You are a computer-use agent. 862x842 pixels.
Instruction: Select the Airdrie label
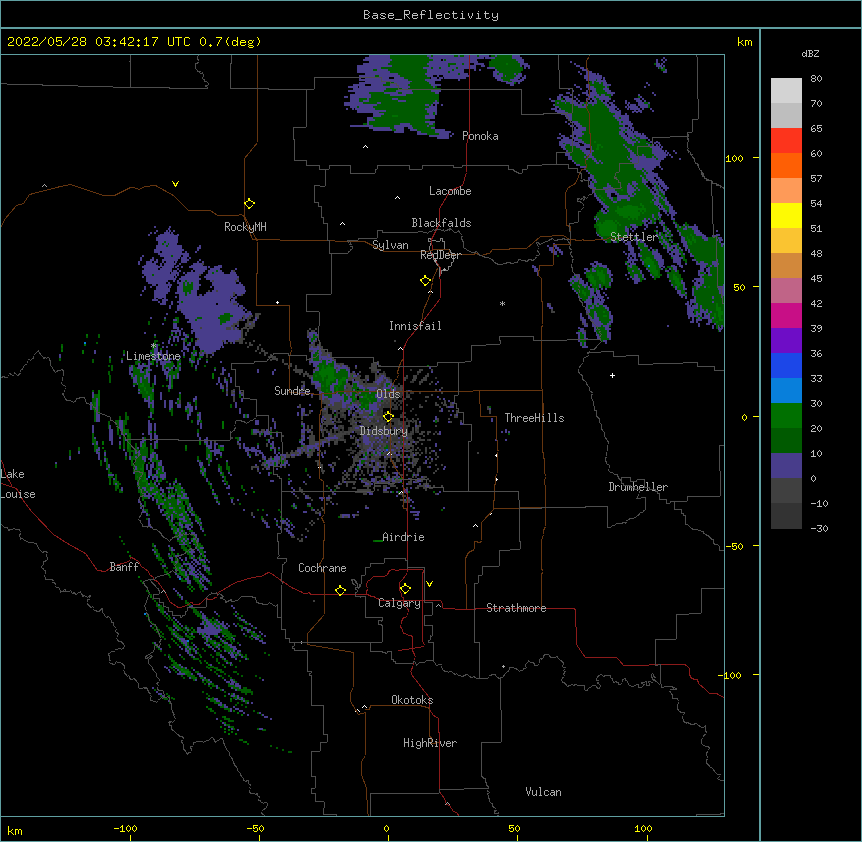(x=403, y=537)
